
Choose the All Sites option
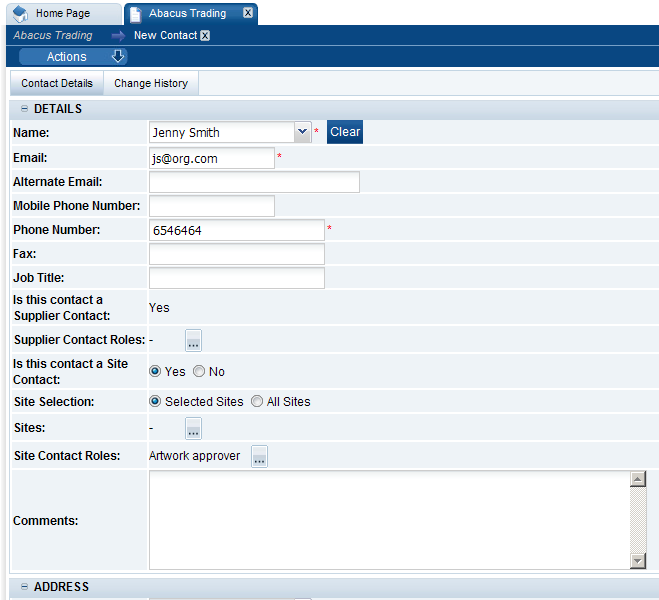pos(257,402)
